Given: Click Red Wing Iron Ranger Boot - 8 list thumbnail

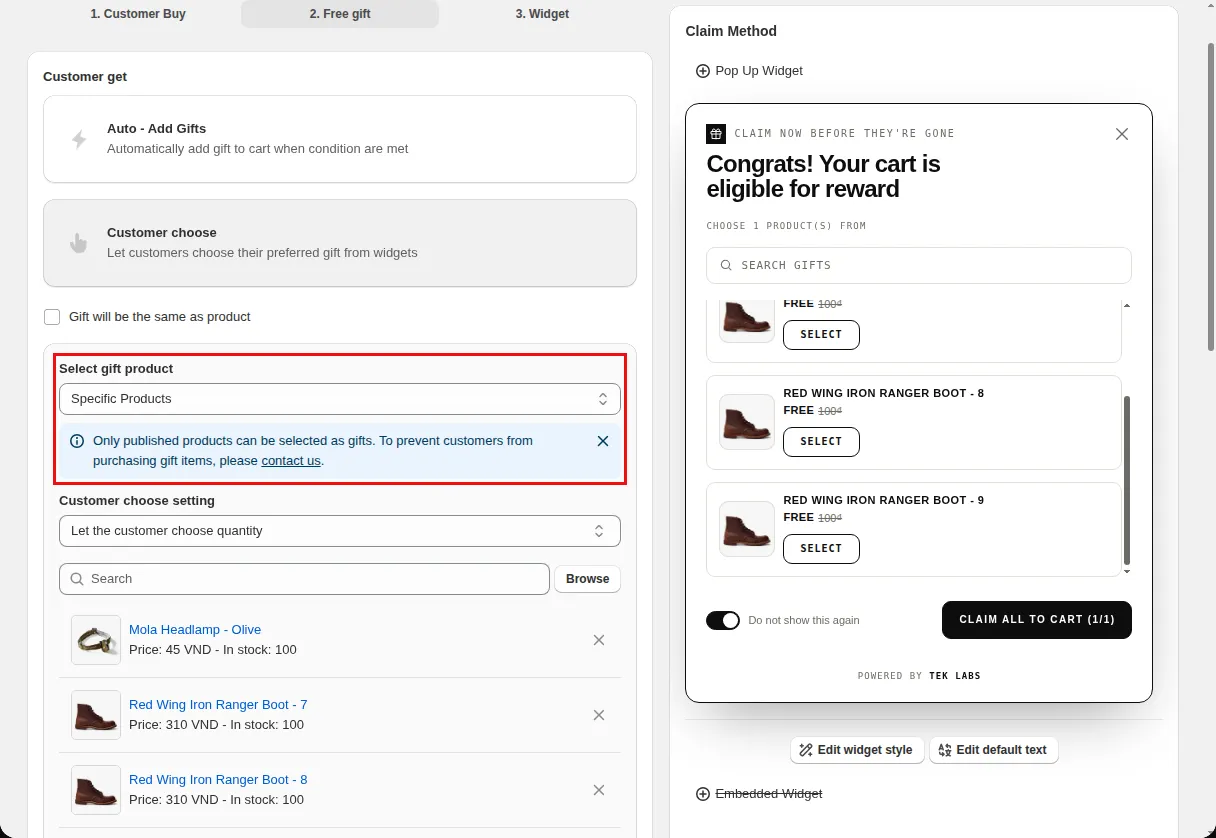Looking at the screenshot, I should tap(96, 790).
